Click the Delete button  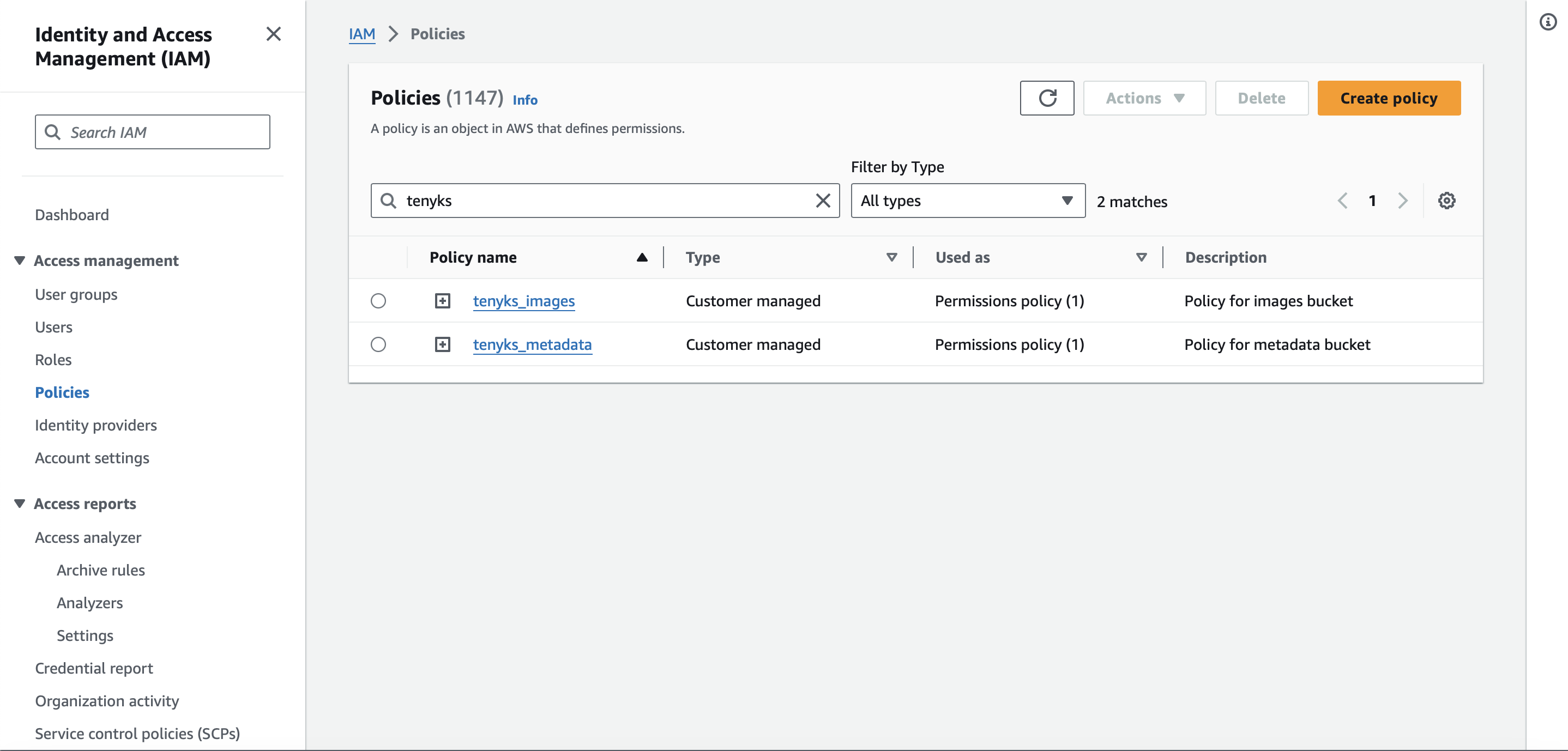click(x=1261, y=98)
